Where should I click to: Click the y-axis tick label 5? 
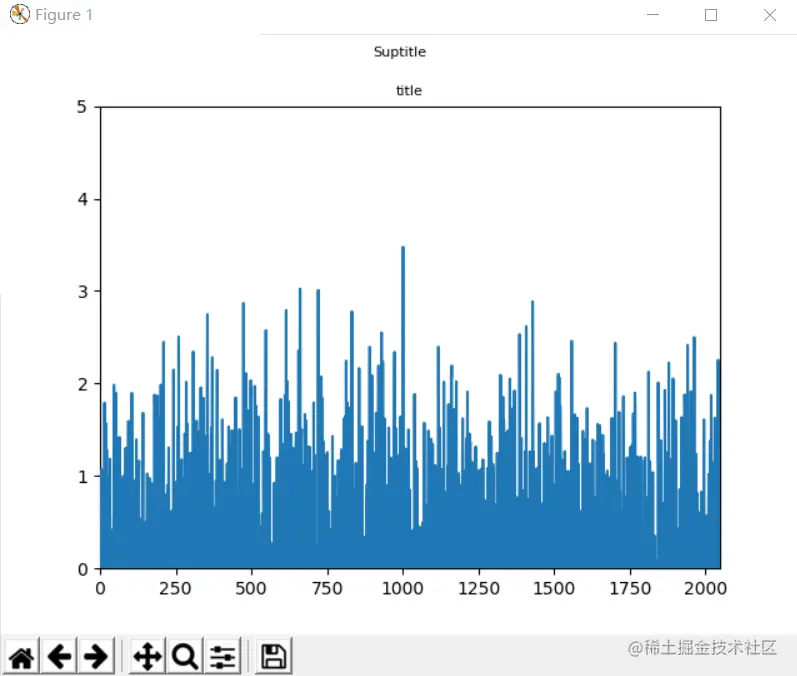coord(82,107)
